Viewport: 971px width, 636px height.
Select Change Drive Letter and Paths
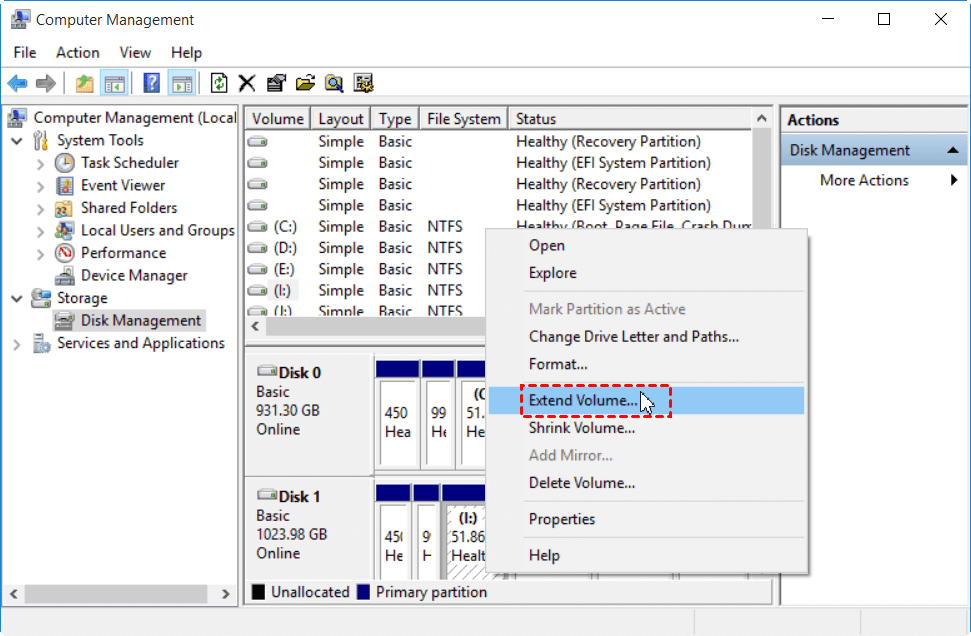click(647, 337)
